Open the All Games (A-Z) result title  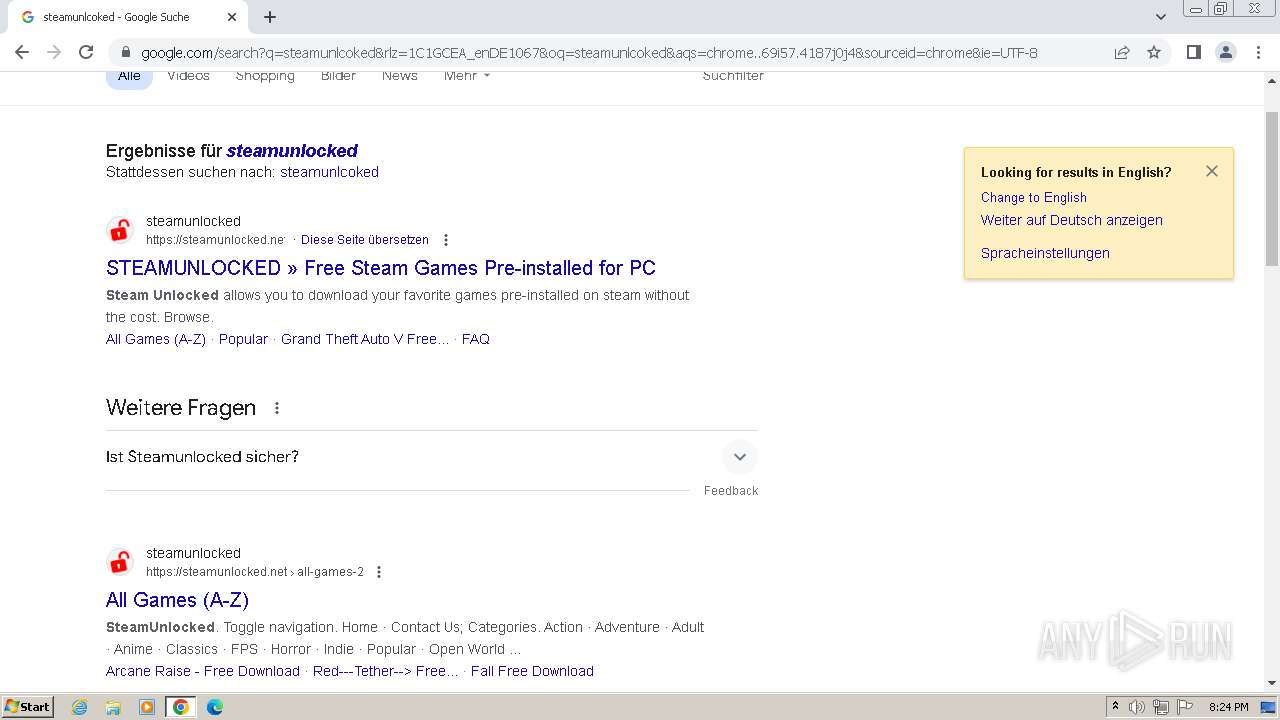click(177, 600)
